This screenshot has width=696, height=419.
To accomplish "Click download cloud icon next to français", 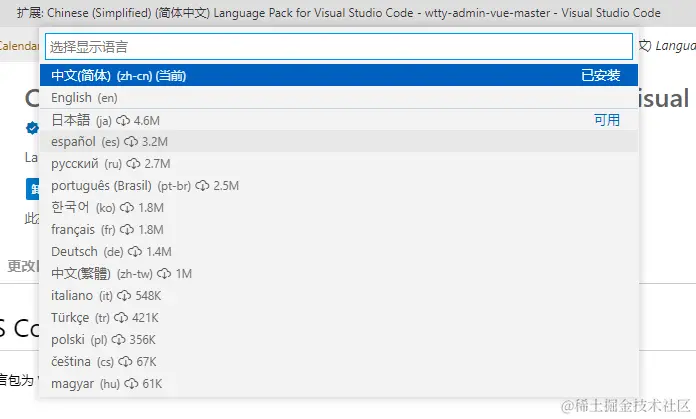I will (127, 230).
